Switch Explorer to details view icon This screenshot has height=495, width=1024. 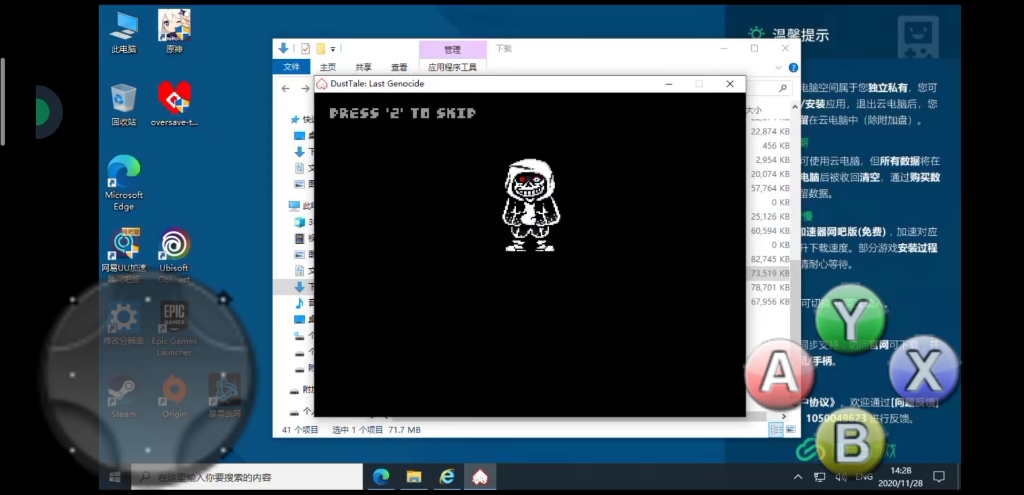click(x=776, y=430)
